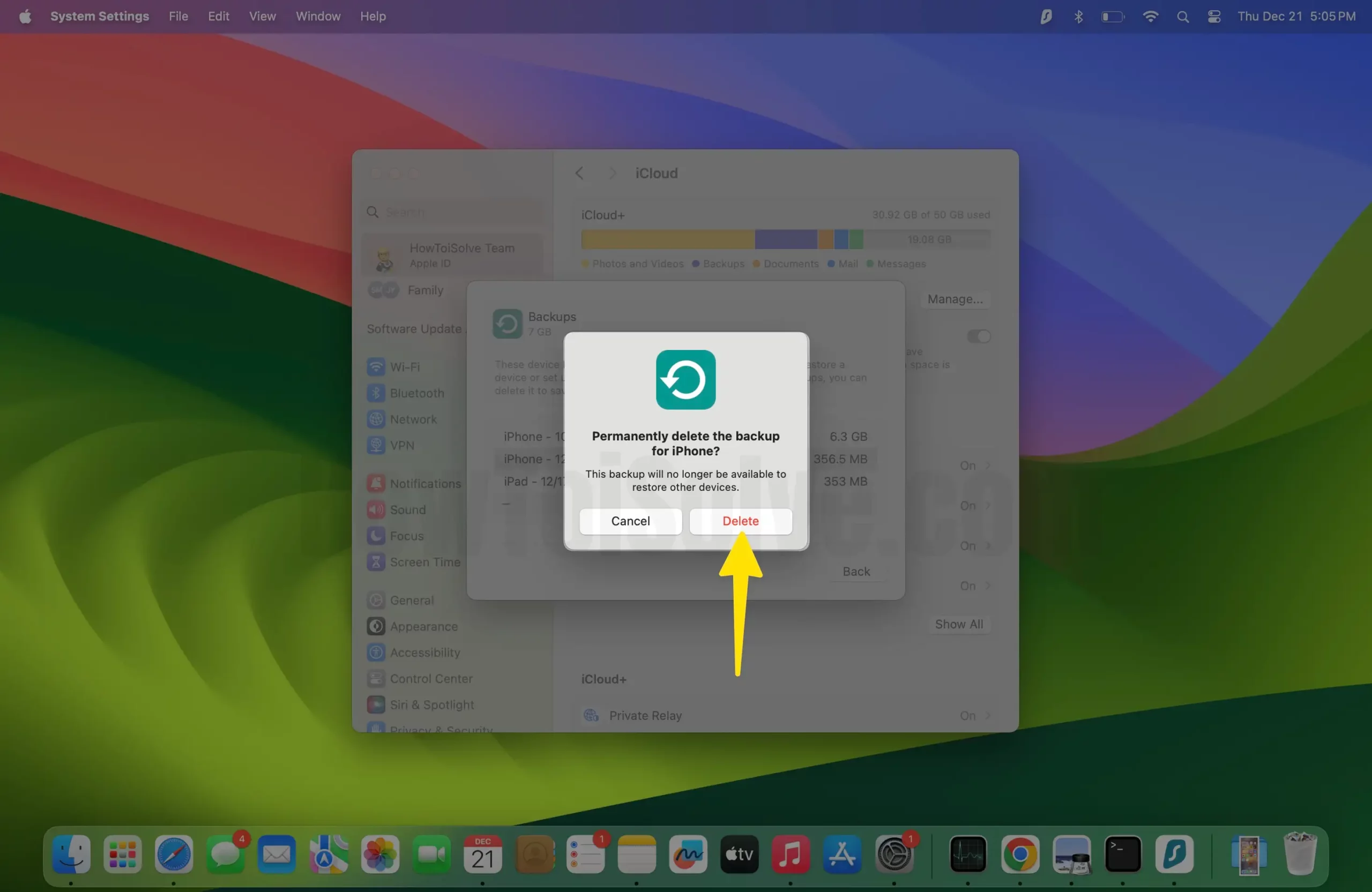Open Notes from the Dock

[636, 853]
